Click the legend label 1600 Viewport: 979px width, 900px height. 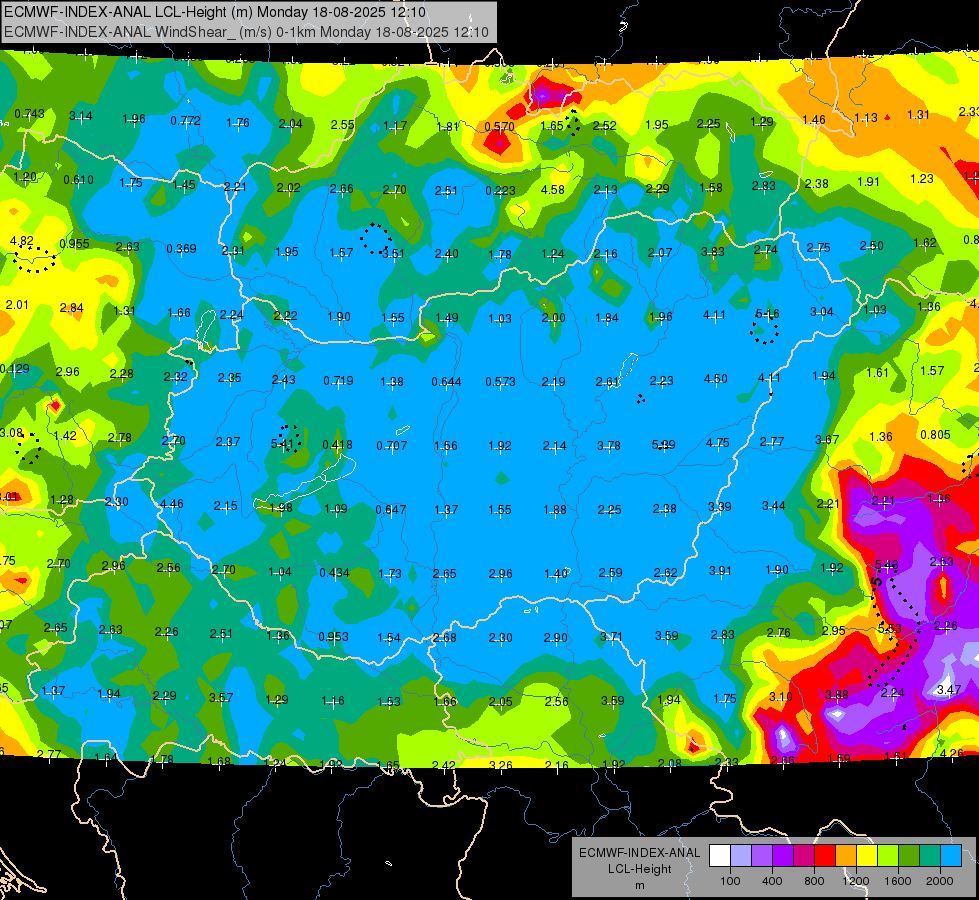pos(898,881)
